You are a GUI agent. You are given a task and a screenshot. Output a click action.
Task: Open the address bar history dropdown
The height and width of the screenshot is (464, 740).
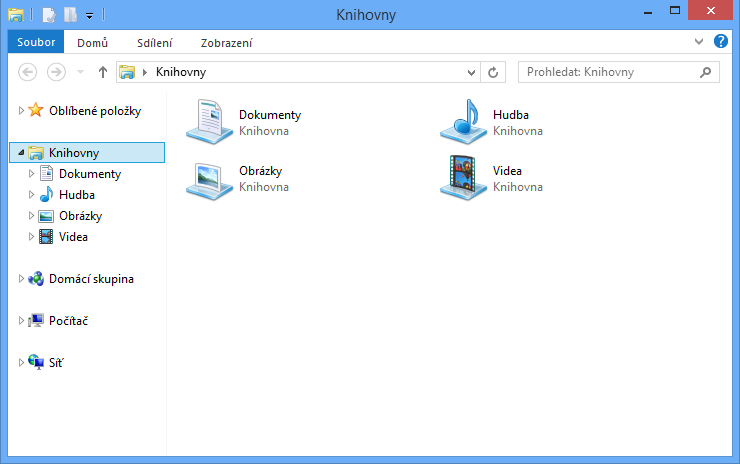point(473,72)
